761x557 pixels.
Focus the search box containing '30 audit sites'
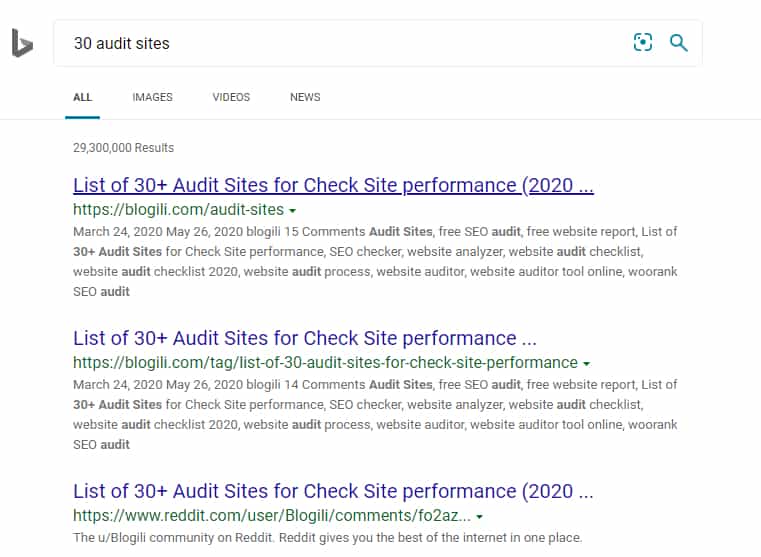pyautogui.click(x=340, y=43)
